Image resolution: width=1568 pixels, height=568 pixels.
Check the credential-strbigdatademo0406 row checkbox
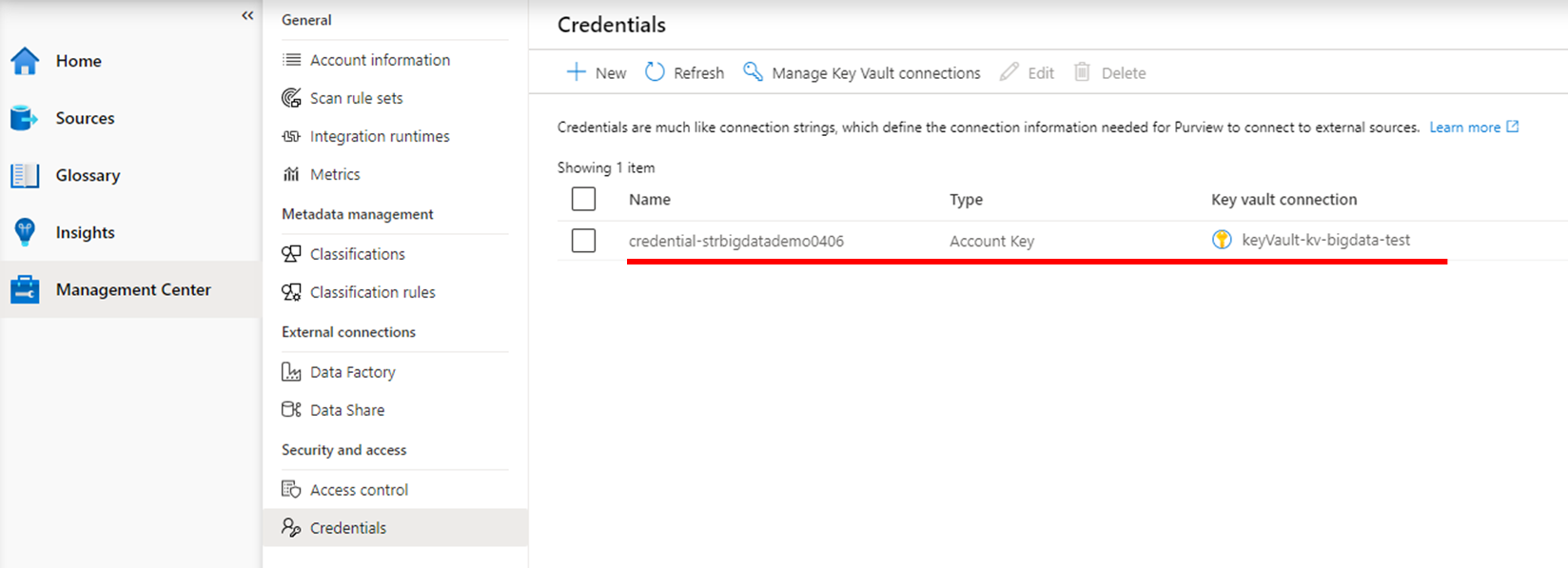(584, 241)
